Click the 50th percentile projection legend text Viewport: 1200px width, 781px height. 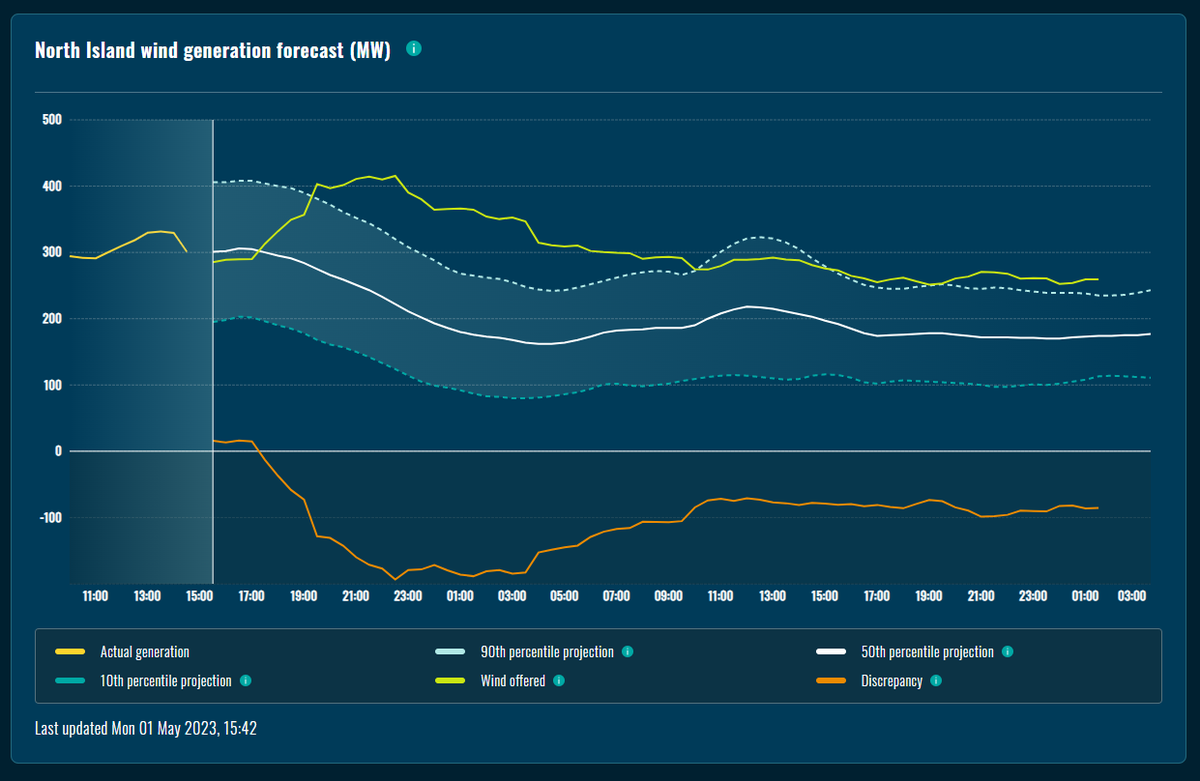pyautogui.click(x=927, y=652)
